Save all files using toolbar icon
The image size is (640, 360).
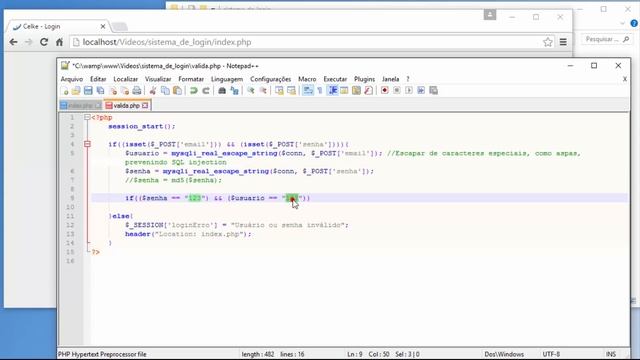[x=100, y=91]
